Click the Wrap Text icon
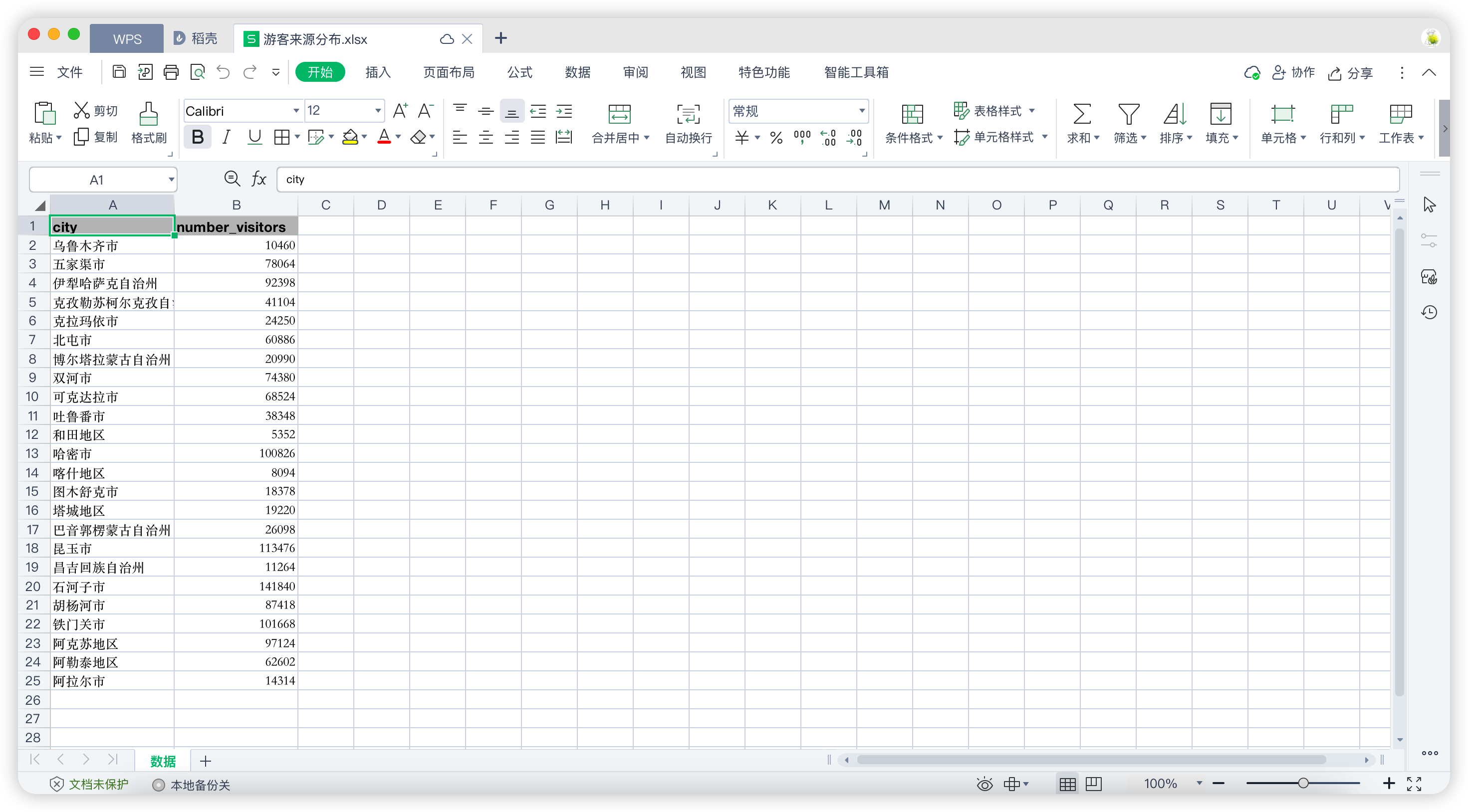 click(688, 113)
